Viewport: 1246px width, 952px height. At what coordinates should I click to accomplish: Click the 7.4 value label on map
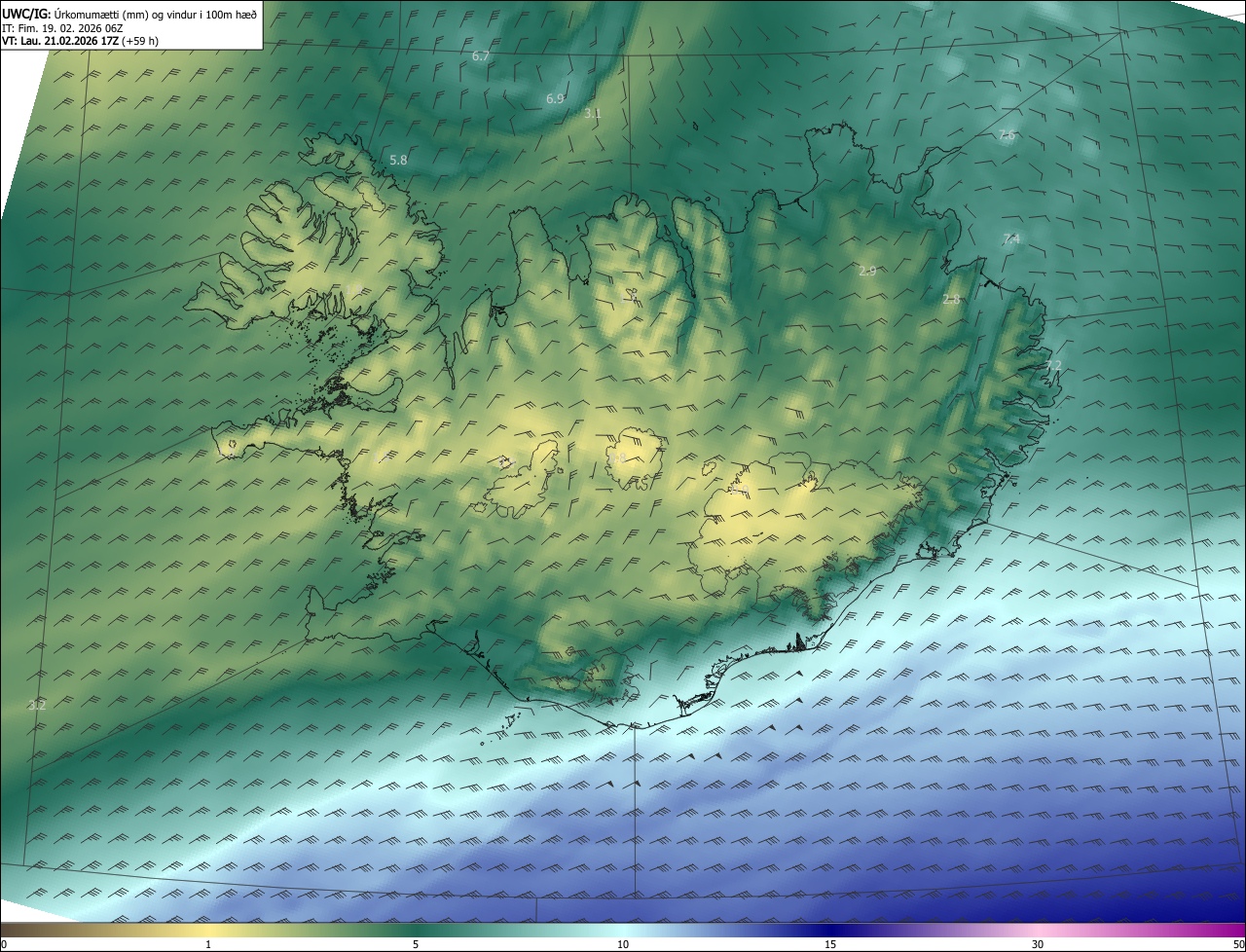(1010, 239)
